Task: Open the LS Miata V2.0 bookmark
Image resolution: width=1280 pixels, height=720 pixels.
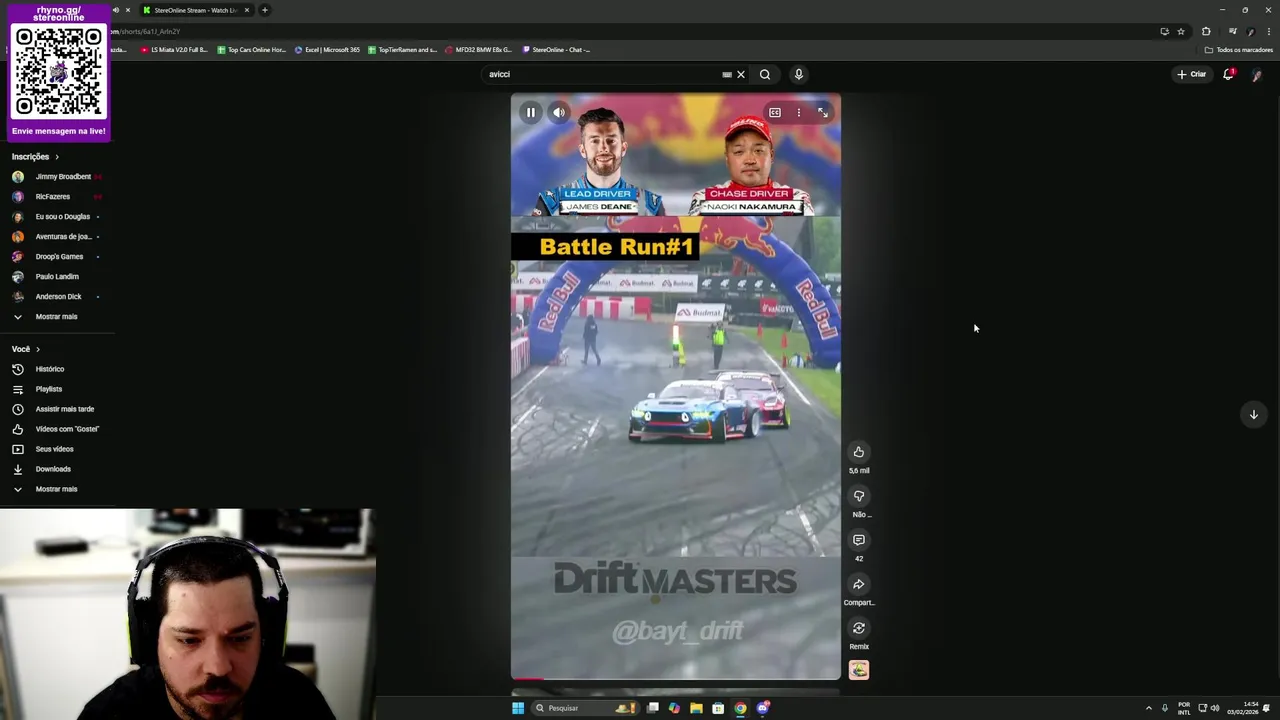Action: [x=174, y=50]
